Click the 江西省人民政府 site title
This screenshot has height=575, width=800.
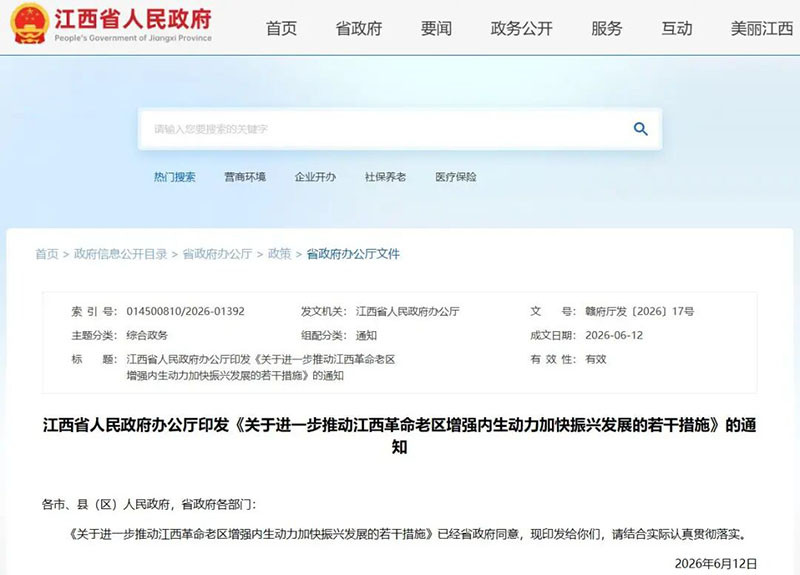[133, 19]
